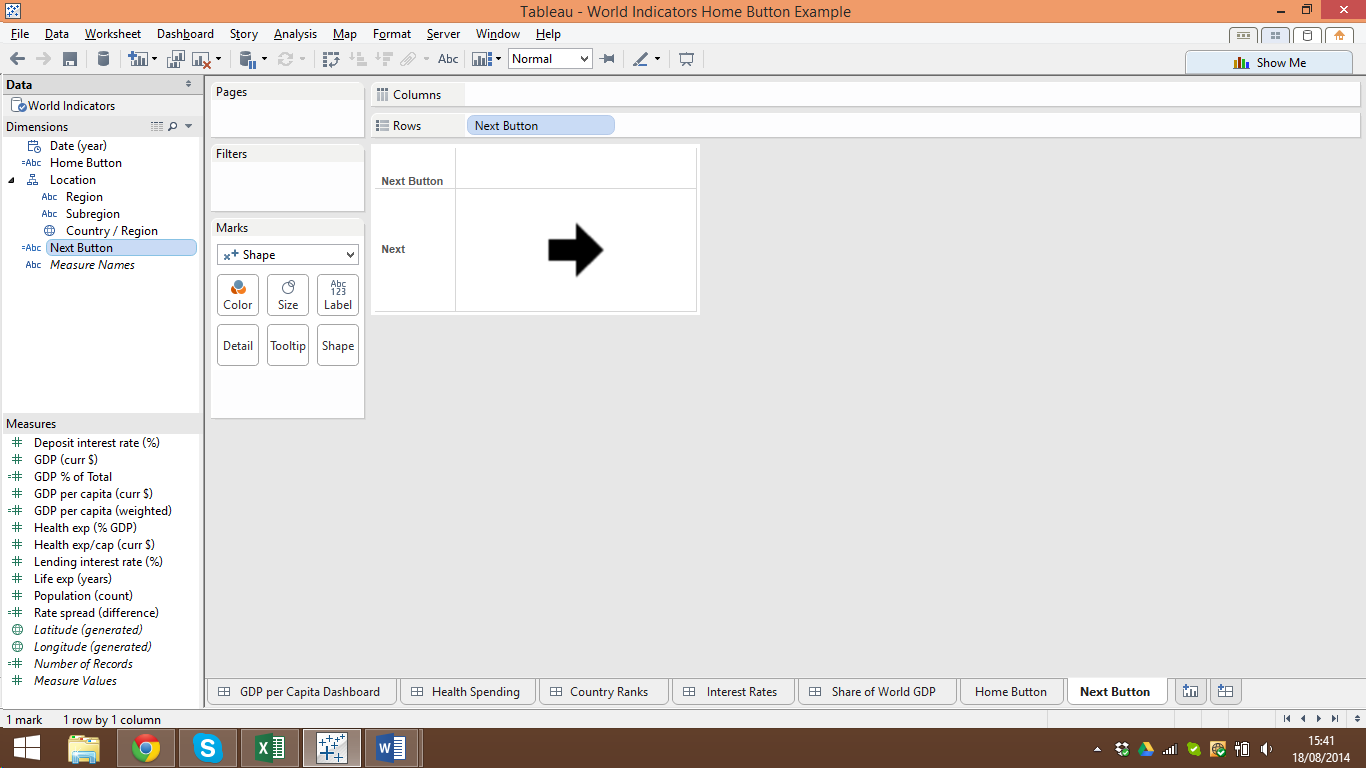Open Google Chrome from the taskbar
This screenshot has height=768, width=1366.
tap(146, 748)
